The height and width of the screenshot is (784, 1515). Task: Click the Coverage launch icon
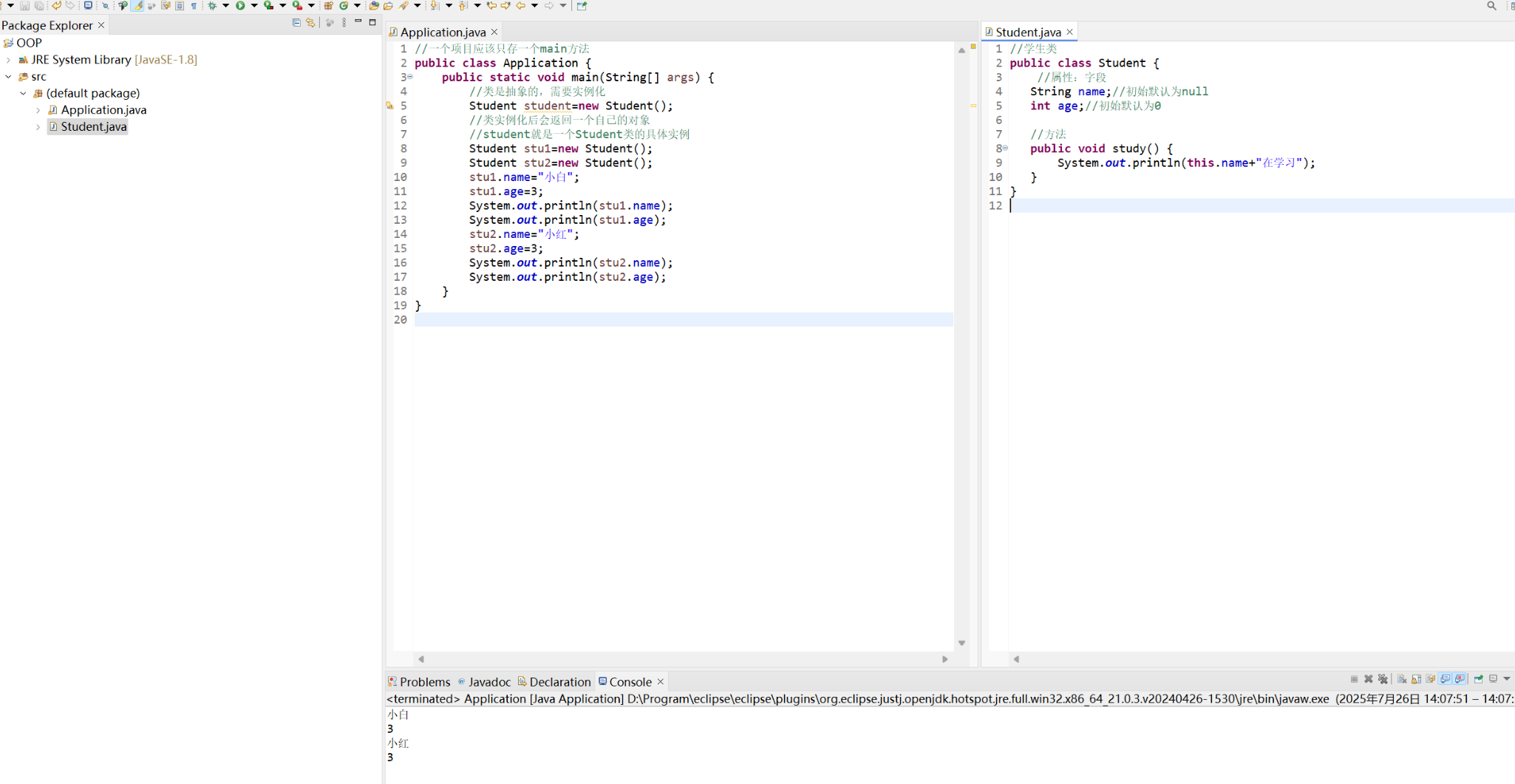pyautogui.click(x=269, y=5)
